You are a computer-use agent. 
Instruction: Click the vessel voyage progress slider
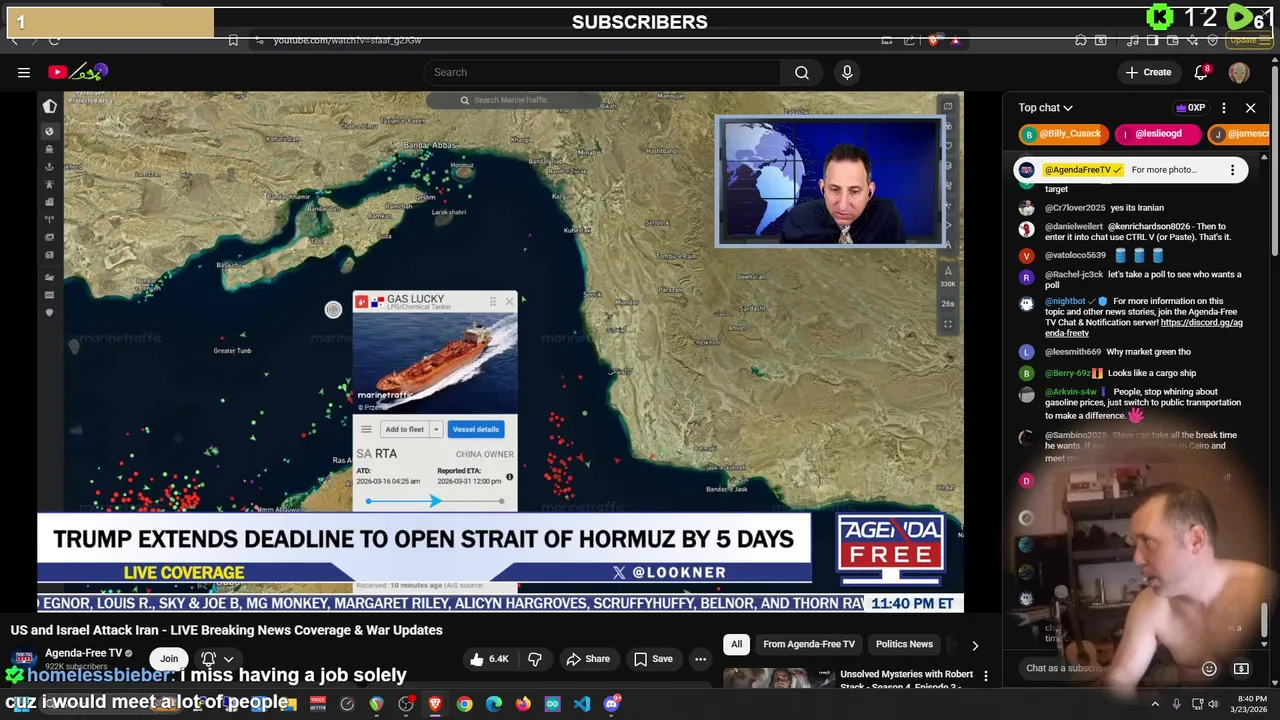(435, 501)
